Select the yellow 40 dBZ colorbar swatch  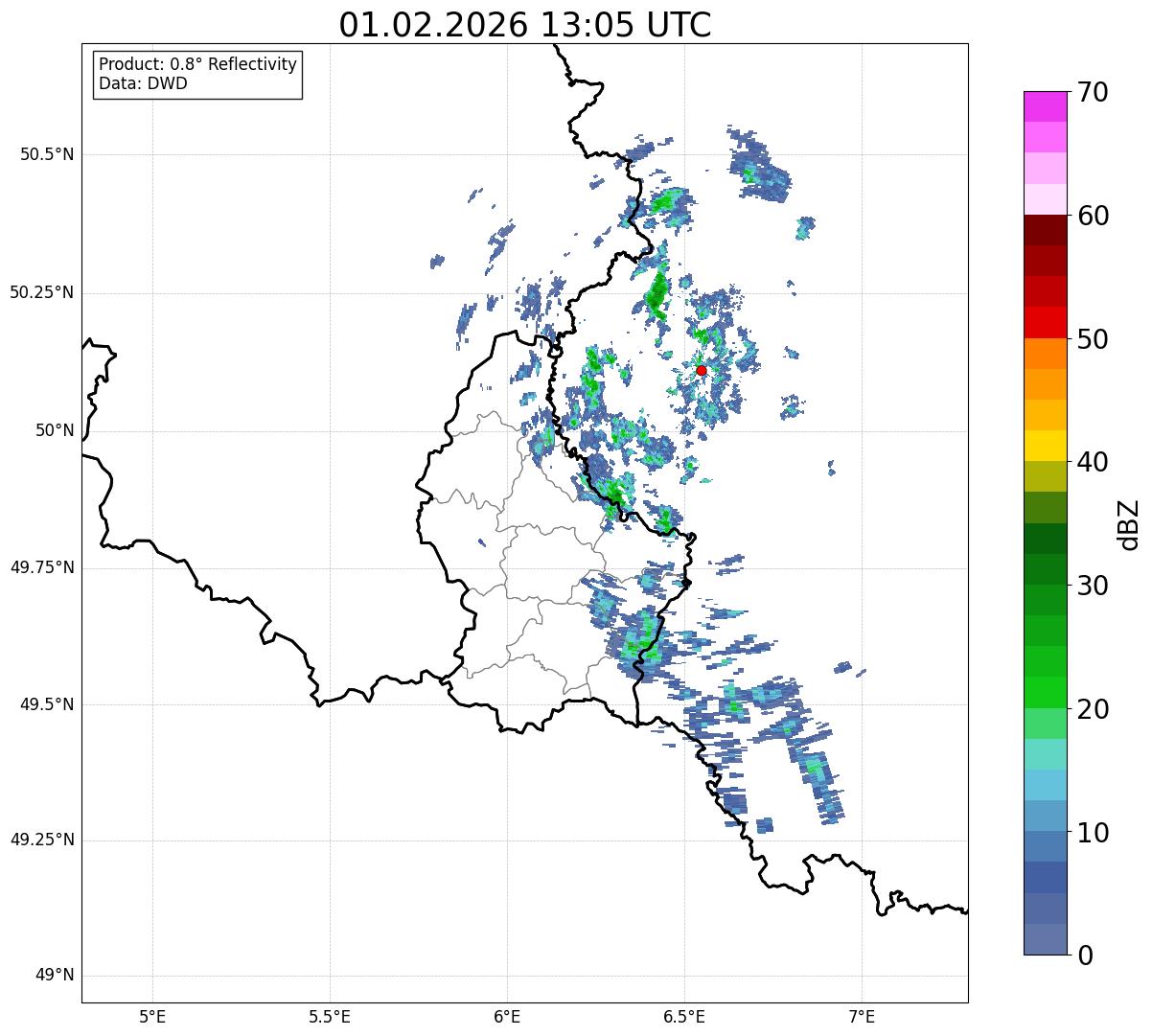point(1046,446)
